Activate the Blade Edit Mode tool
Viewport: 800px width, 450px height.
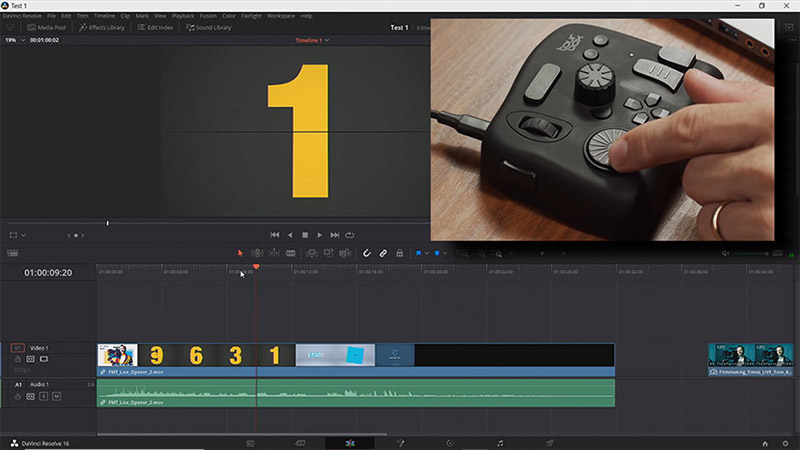click(291, 253)
